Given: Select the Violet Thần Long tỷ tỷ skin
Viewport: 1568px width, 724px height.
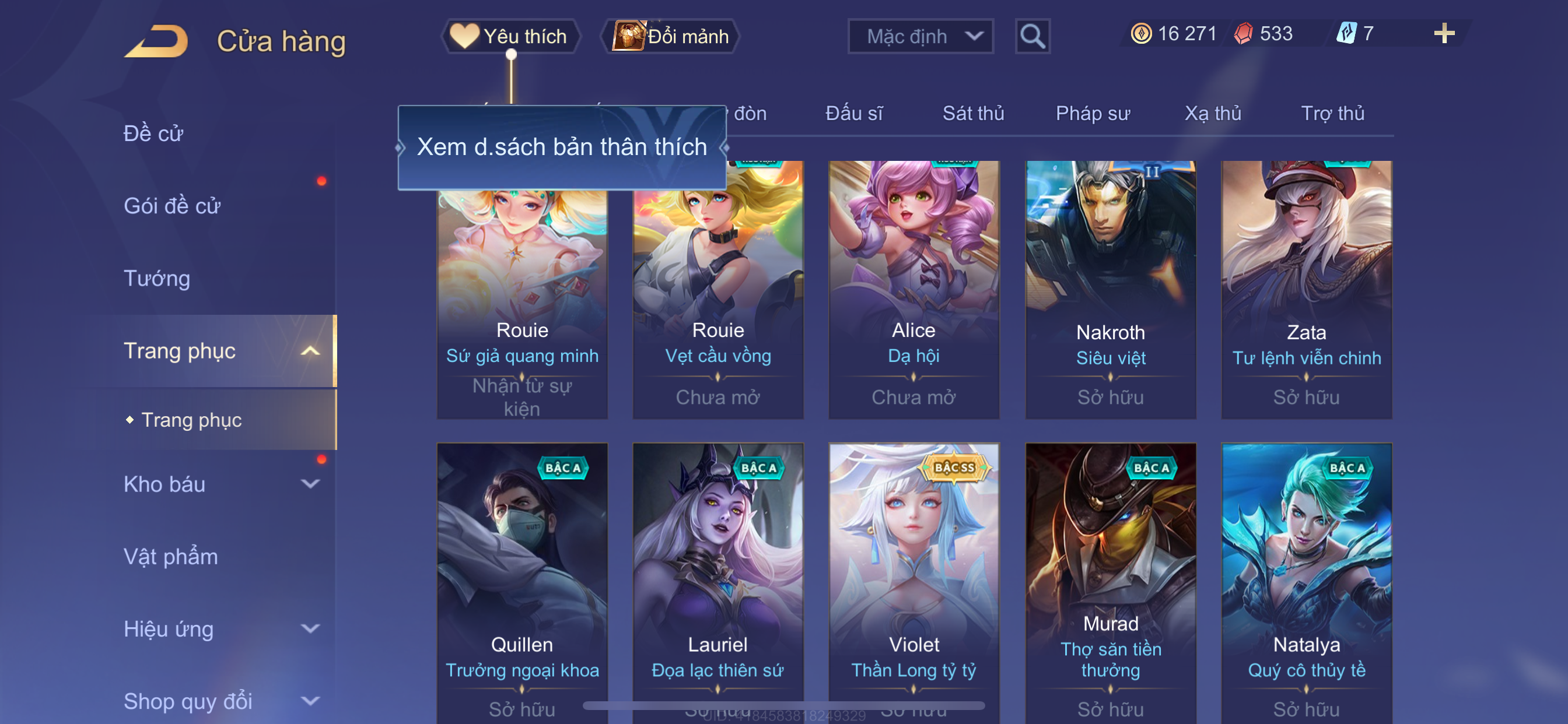Looking at the screenshot, I should (x=913, y=583).
